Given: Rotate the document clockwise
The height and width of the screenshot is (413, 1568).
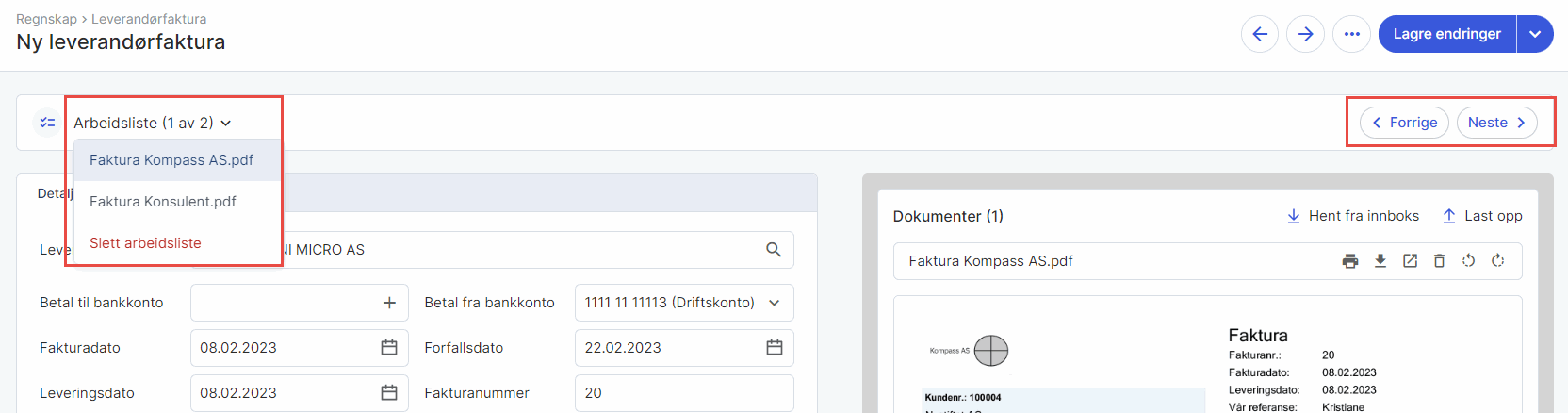Looking at the screenshot, I should point(1498,261).
